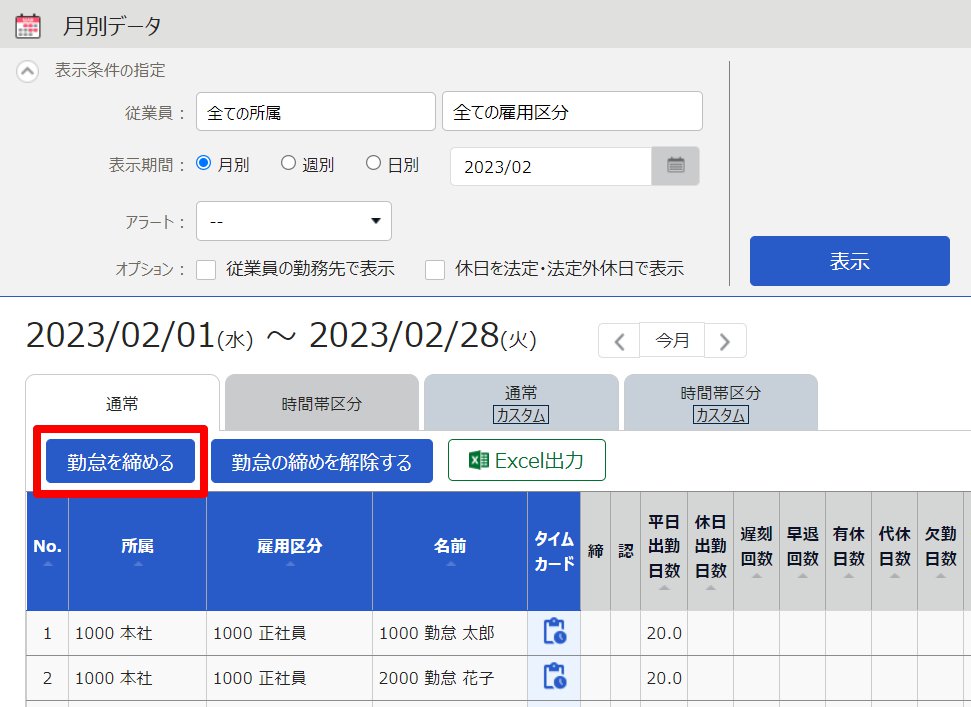Click 勤怠の締めを解除する button
Screen dimensions: 971x707
point(322,461)
